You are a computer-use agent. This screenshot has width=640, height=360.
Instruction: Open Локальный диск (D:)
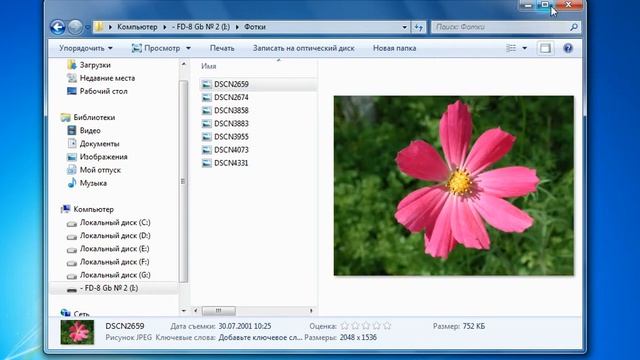tap(115, 236)
